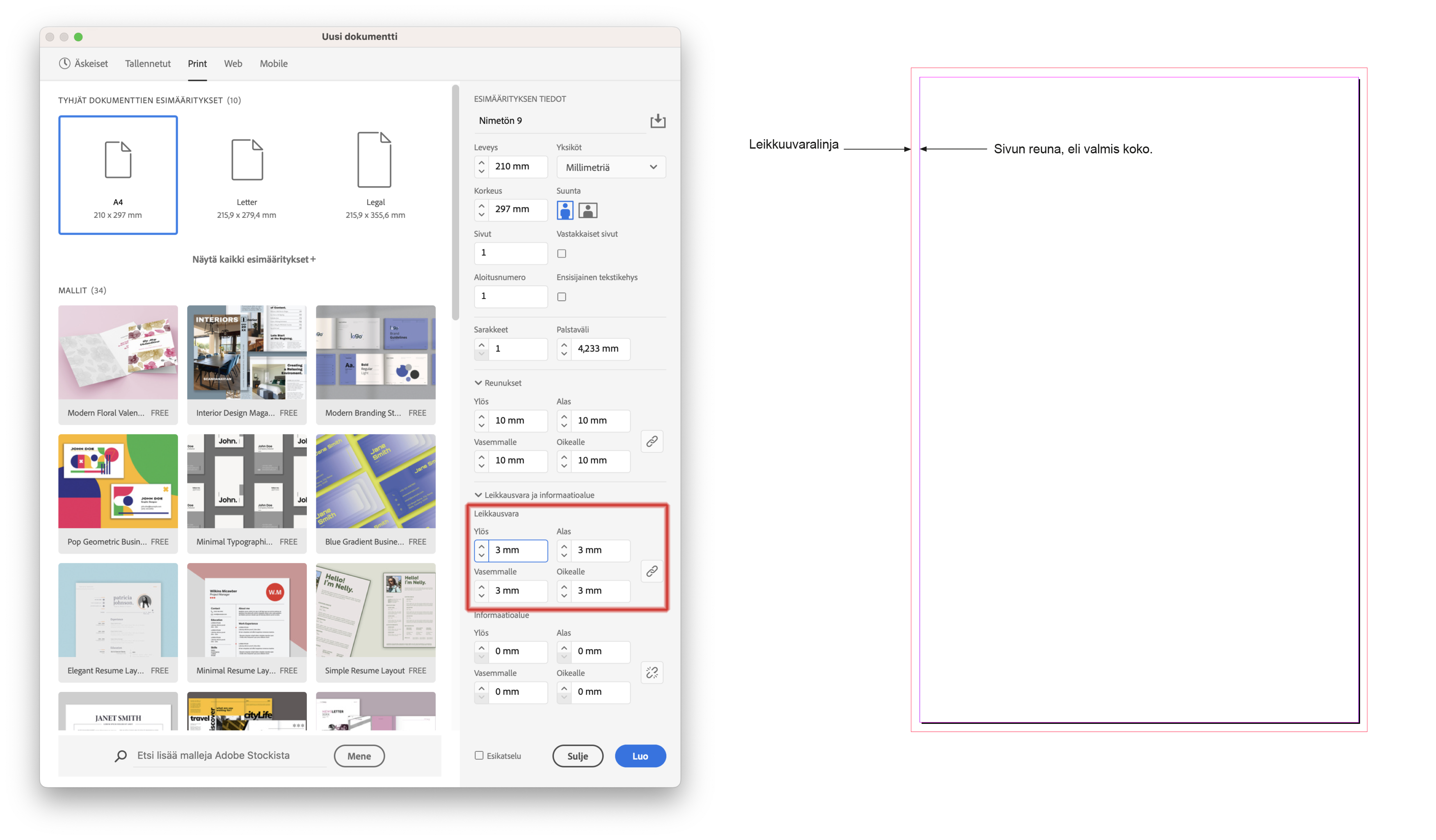The height and width of the screenshot is (840, 1436).
Task: Click the link icon in the Leikkausvara section
Action: click(x=652, y=571)
